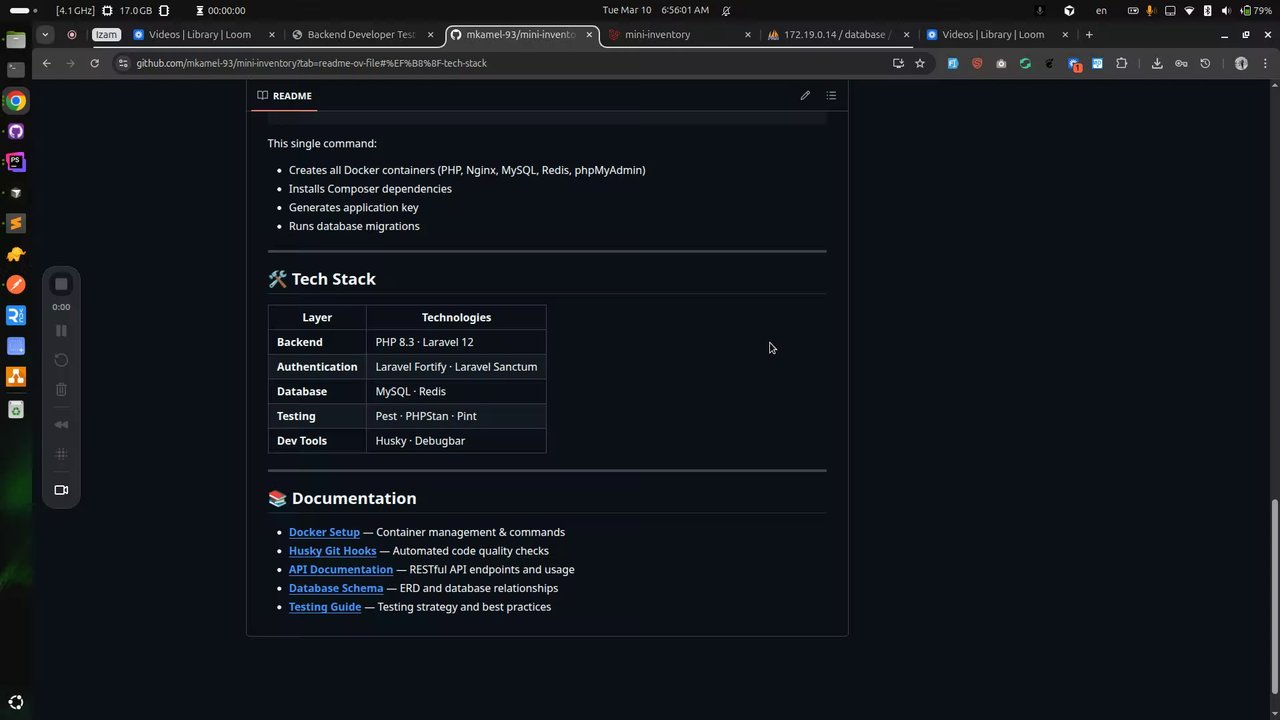Screen dimensions: 1280x720
Task: Open the browser downloads icon
Action: [1157, 63]
